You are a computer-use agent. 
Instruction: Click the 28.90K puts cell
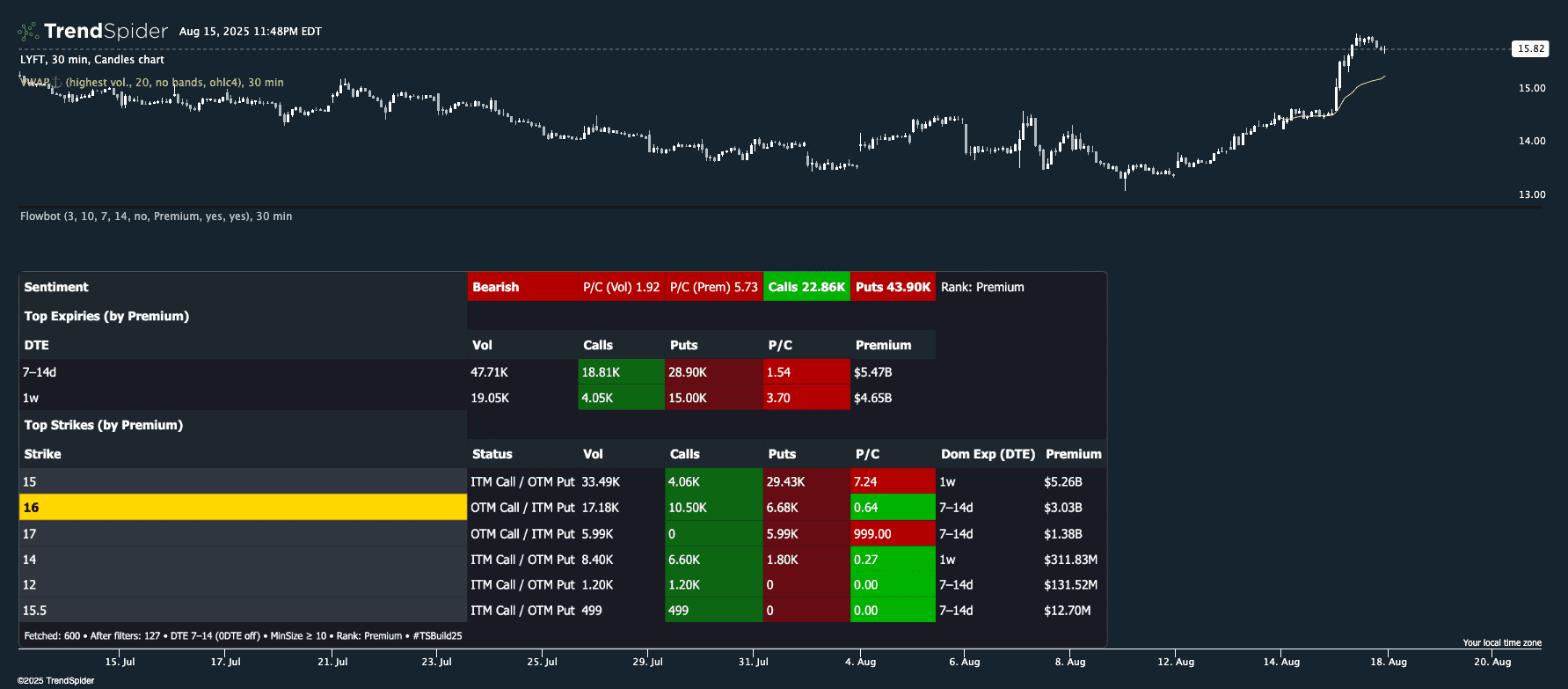(713, 372)
